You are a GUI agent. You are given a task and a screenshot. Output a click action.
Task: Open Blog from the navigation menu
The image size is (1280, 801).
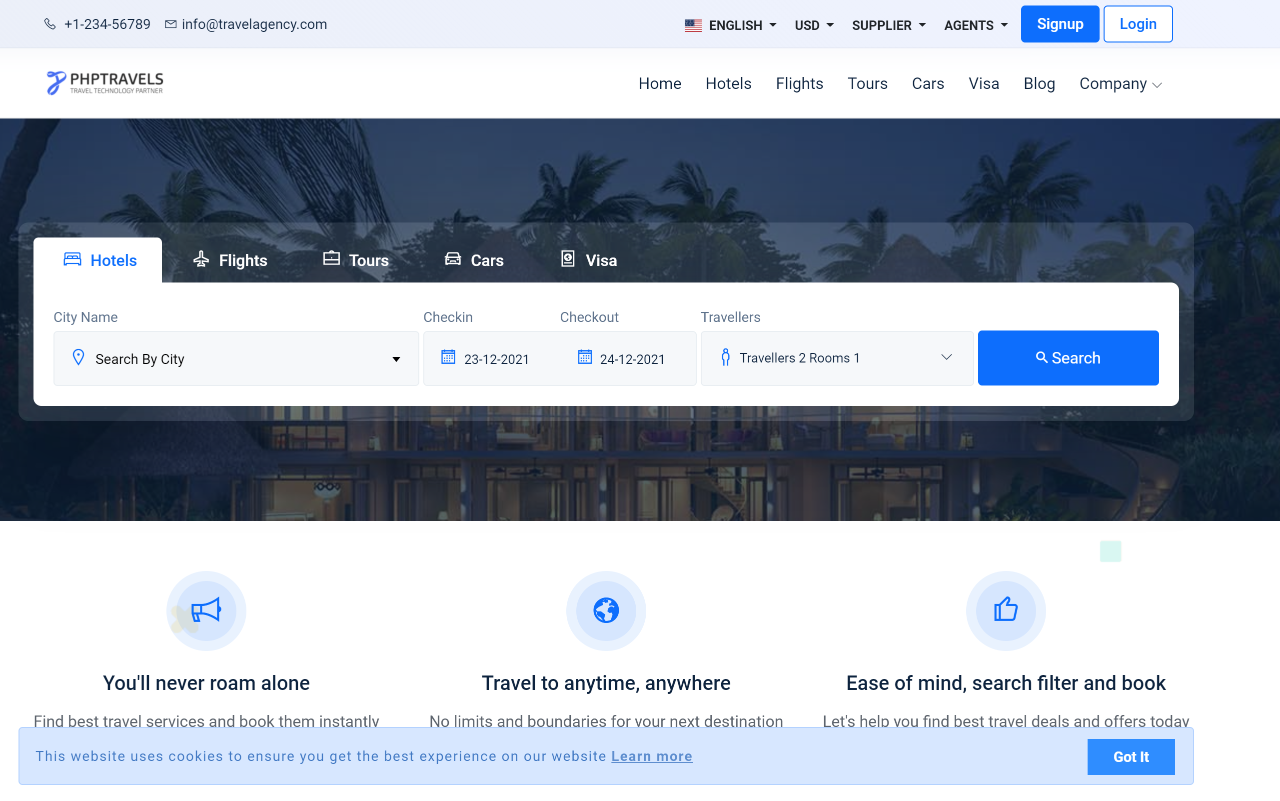(1039, 84)
